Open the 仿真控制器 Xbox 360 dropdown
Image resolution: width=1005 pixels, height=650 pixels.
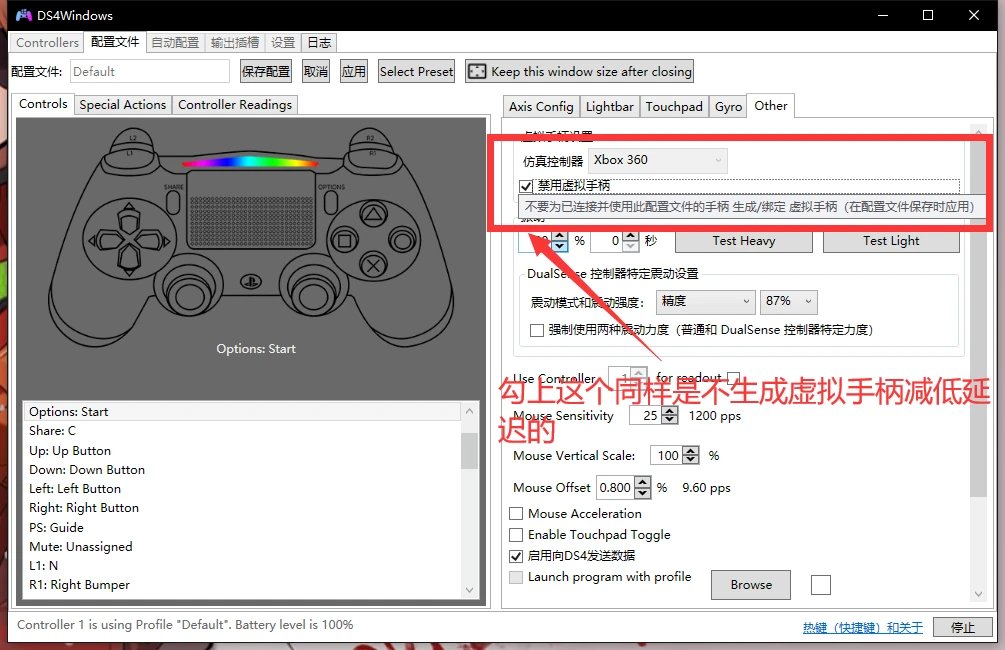pos(658,160)
